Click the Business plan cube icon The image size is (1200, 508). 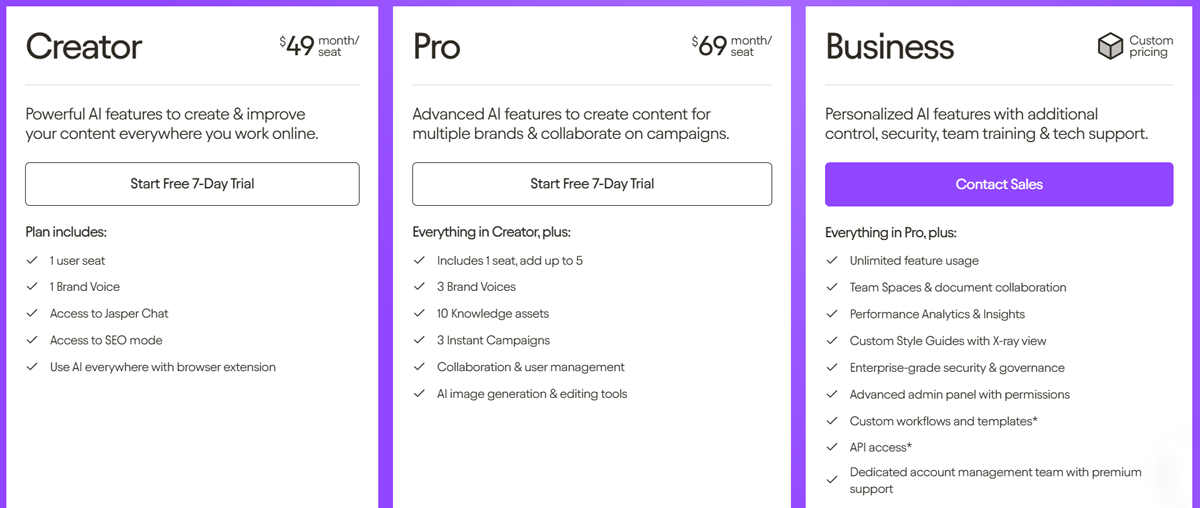coord(1110,46)
